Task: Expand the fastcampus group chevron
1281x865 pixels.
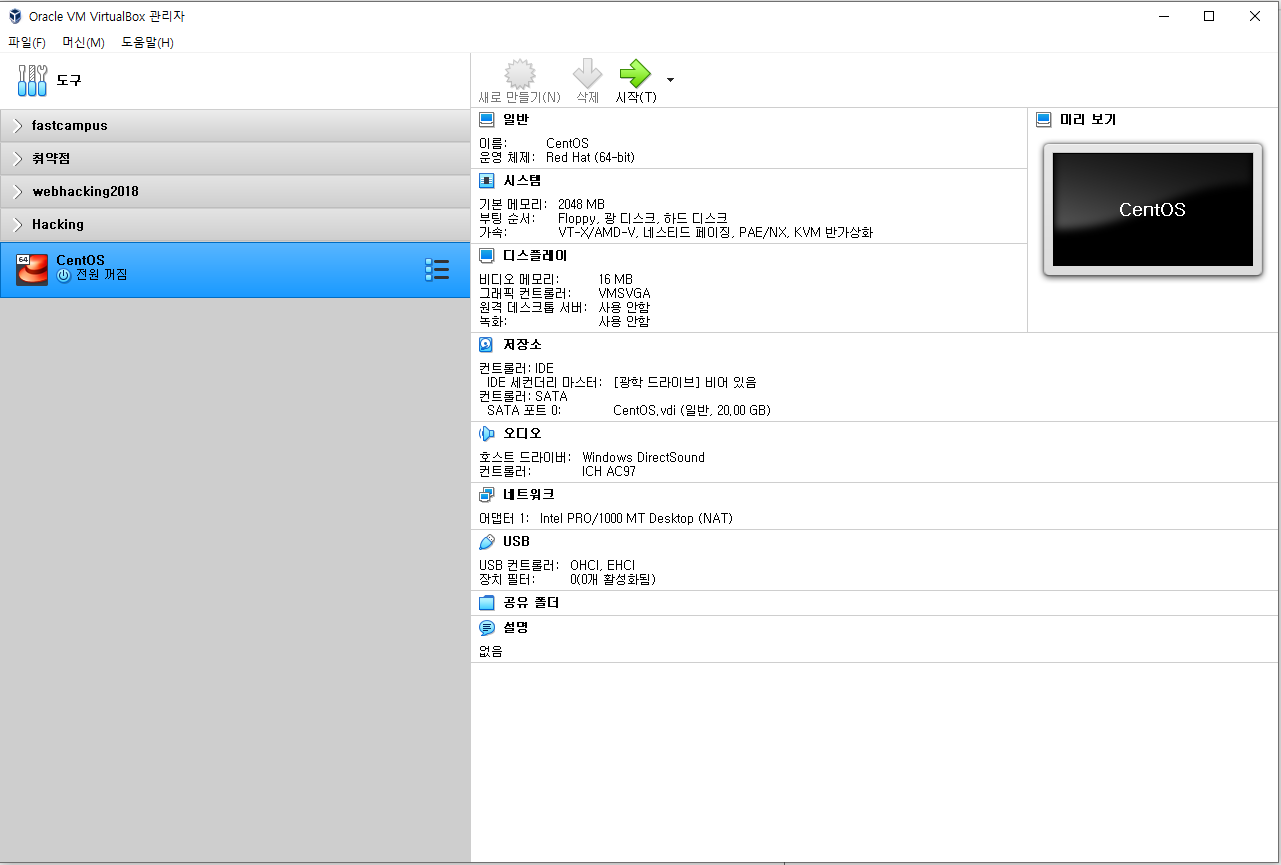Action: coord(18,126)
